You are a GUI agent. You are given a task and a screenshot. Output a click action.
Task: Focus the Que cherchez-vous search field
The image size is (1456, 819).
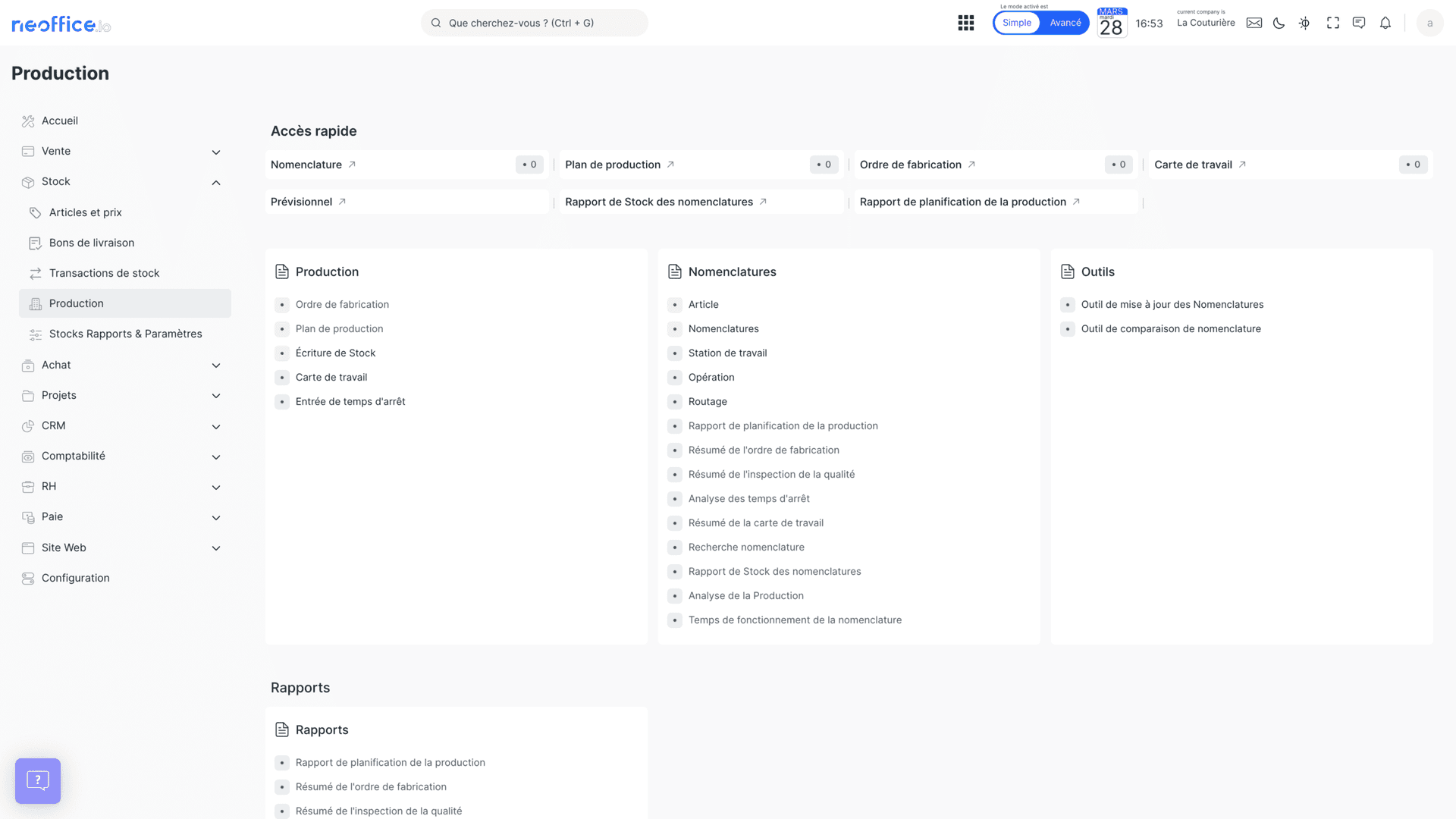(535, 23)
